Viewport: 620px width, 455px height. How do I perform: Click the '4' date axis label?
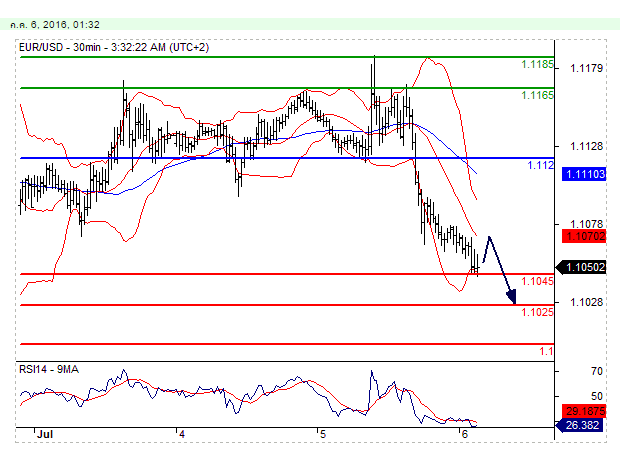pyautogui.click(x=181, y=434)
